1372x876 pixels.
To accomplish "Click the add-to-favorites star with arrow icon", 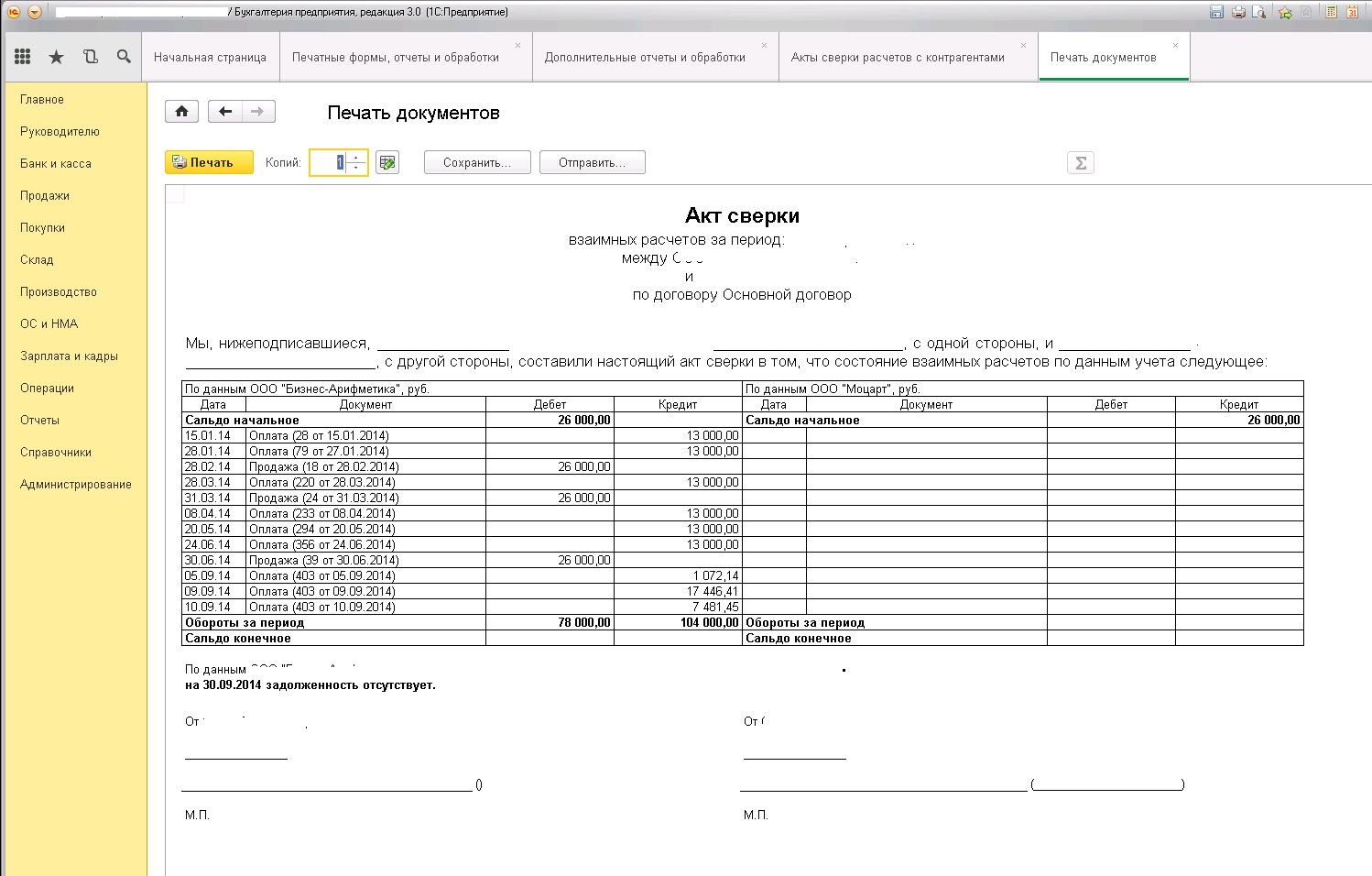I will 1285,12.
